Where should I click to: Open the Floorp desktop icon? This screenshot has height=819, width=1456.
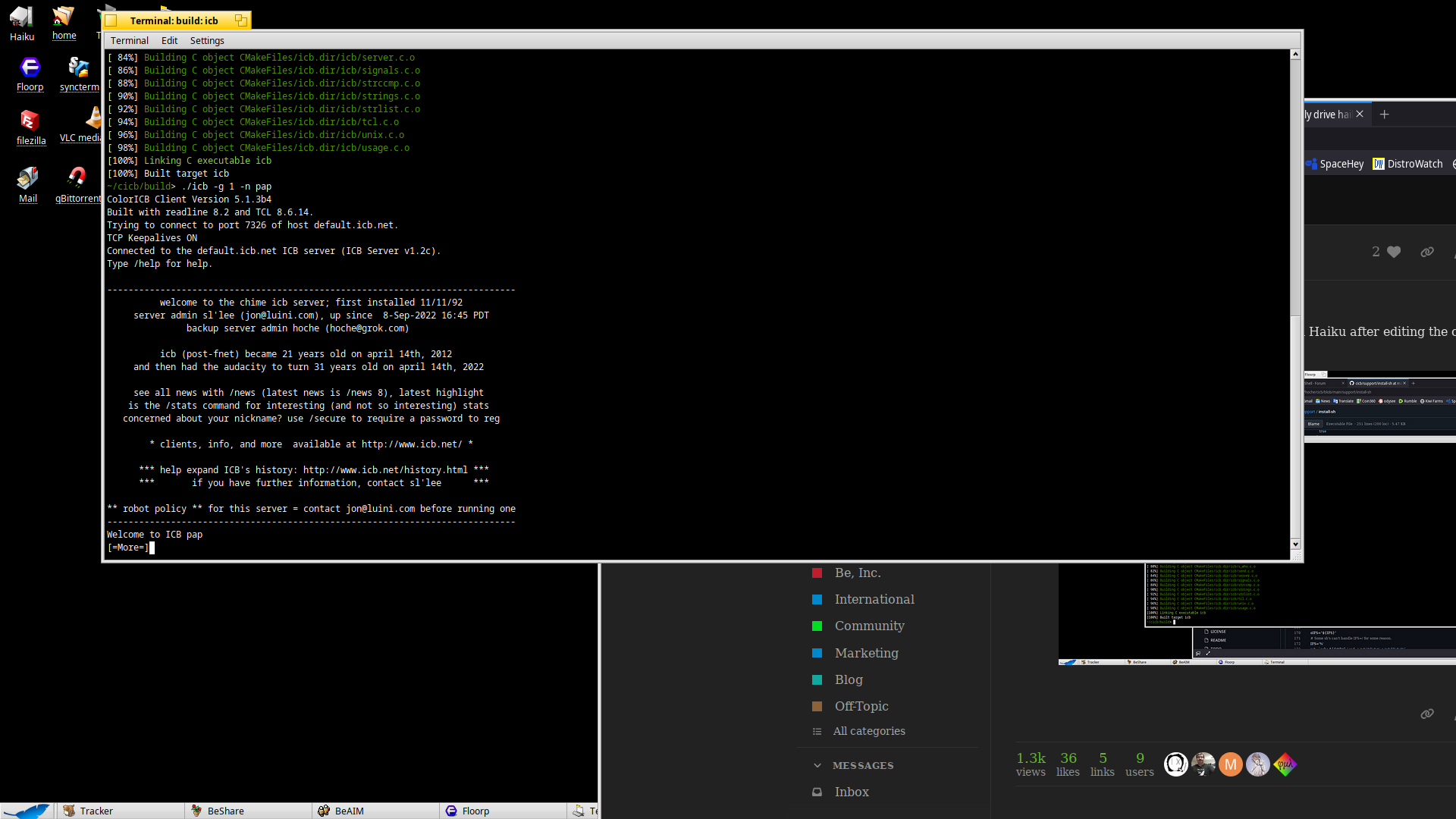[x=30, y=68]
